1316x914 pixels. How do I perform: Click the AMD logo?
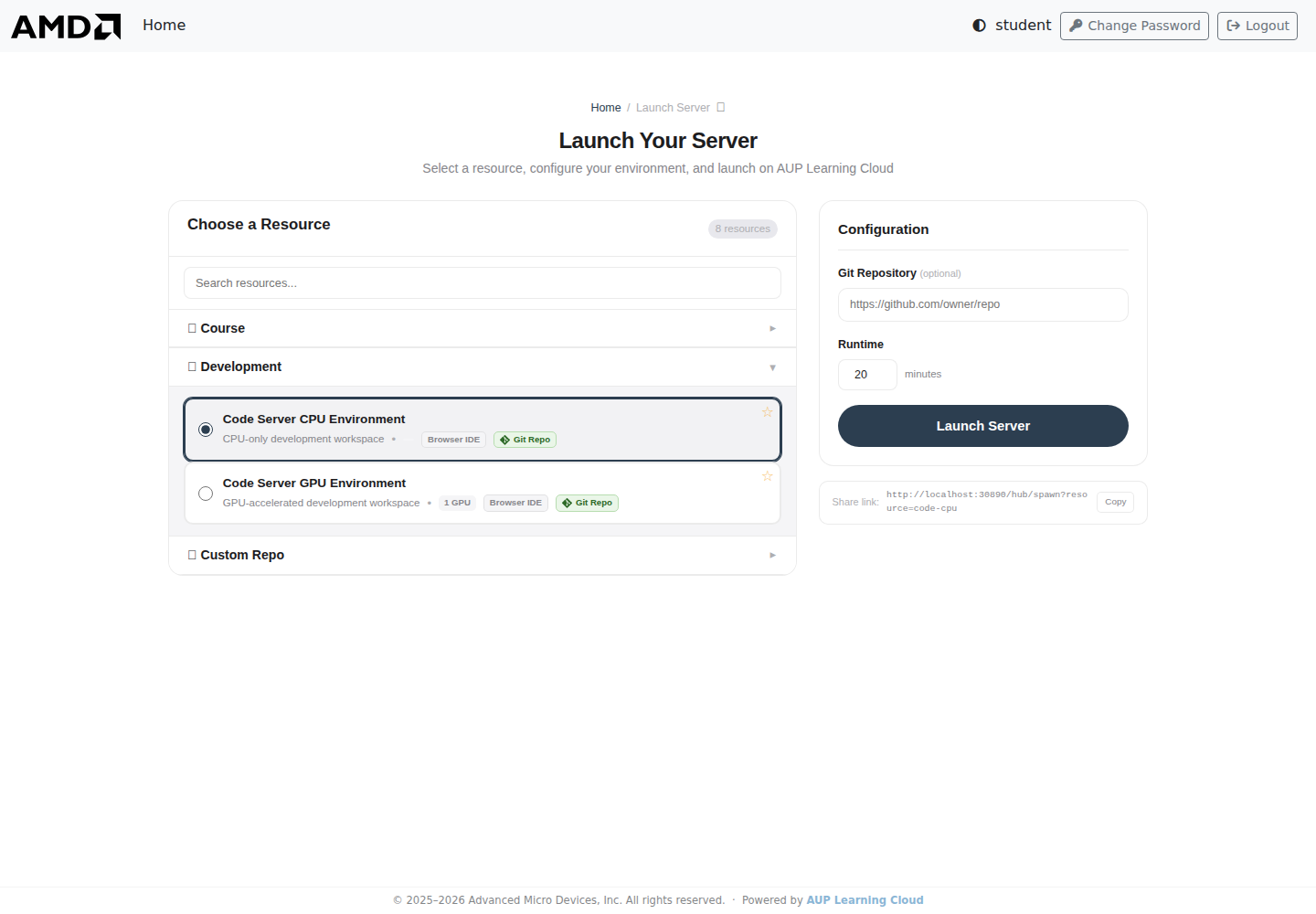tap(66, 27)
